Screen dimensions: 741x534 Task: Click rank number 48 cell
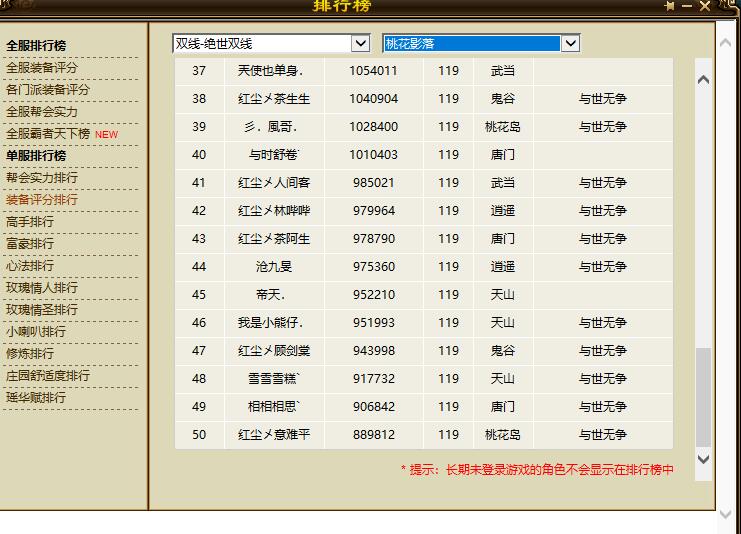point(199,379)
